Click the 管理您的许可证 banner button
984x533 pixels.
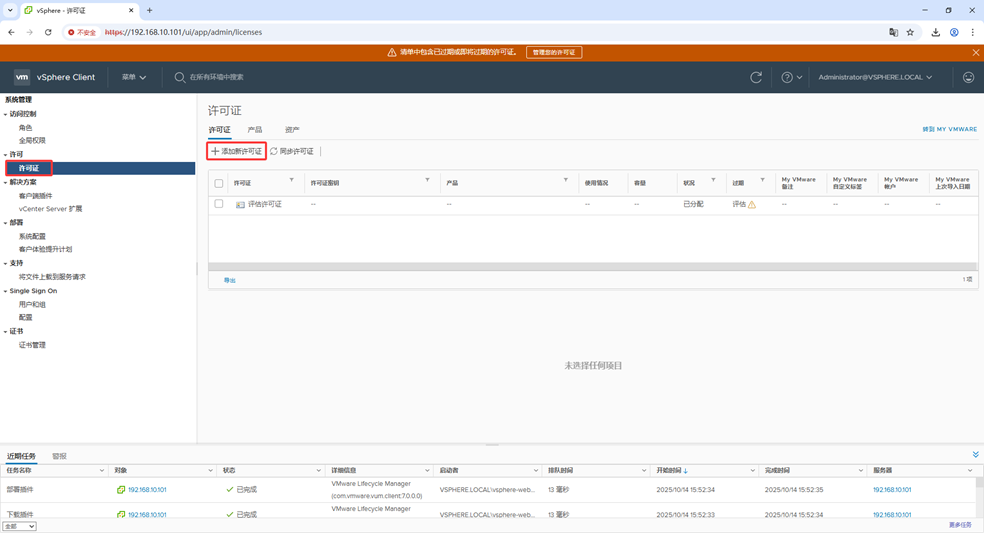[553, 52]
